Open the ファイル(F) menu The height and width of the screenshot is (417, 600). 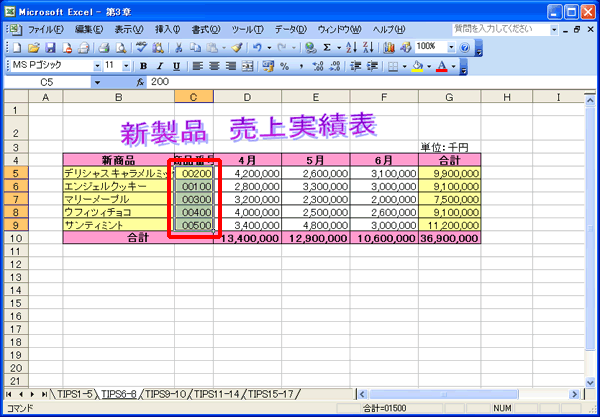(46, 29)
